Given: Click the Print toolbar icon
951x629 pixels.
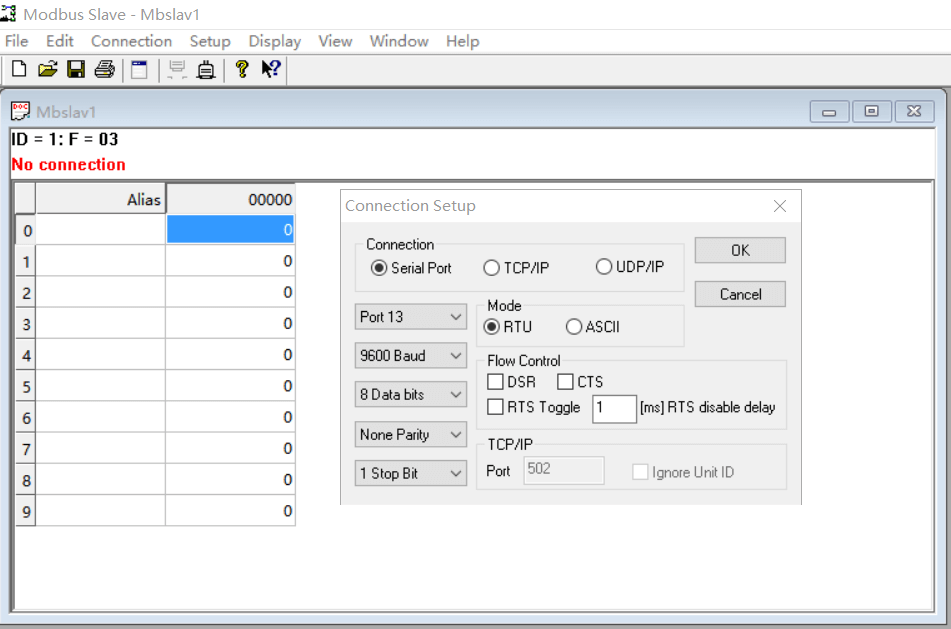Looking at the screenshot, I should pos(104,69).
